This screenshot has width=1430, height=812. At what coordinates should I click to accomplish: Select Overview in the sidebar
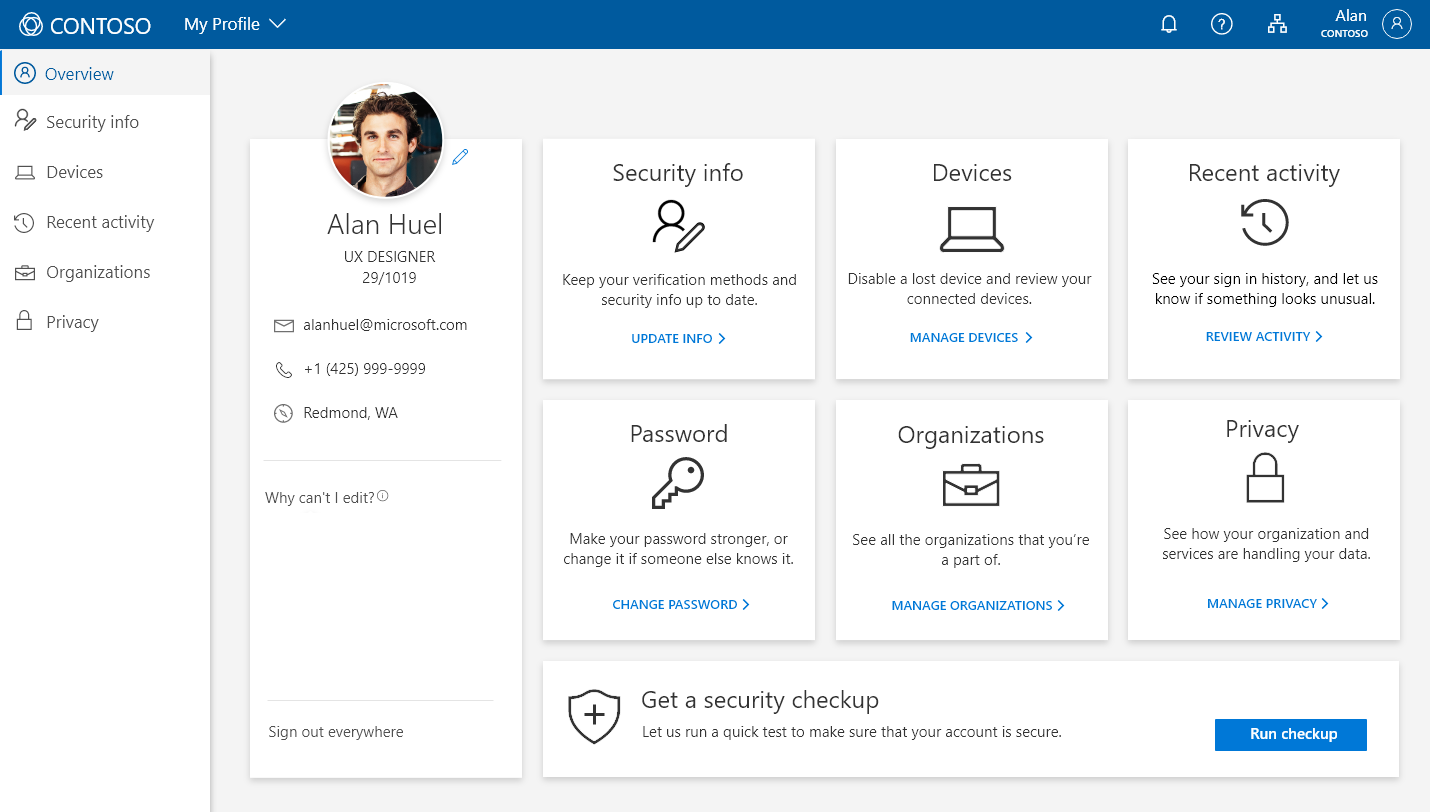point(105,73)
